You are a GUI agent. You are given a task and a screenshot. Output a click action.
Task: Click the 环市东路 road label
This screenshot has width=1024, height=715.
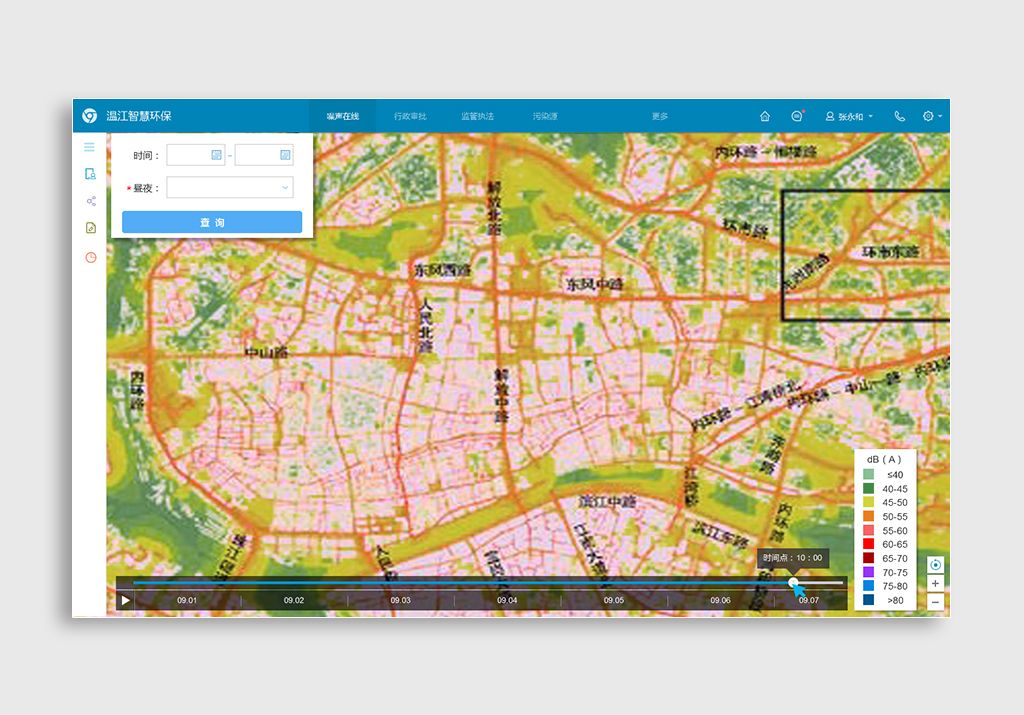click(x=891, y=251)
